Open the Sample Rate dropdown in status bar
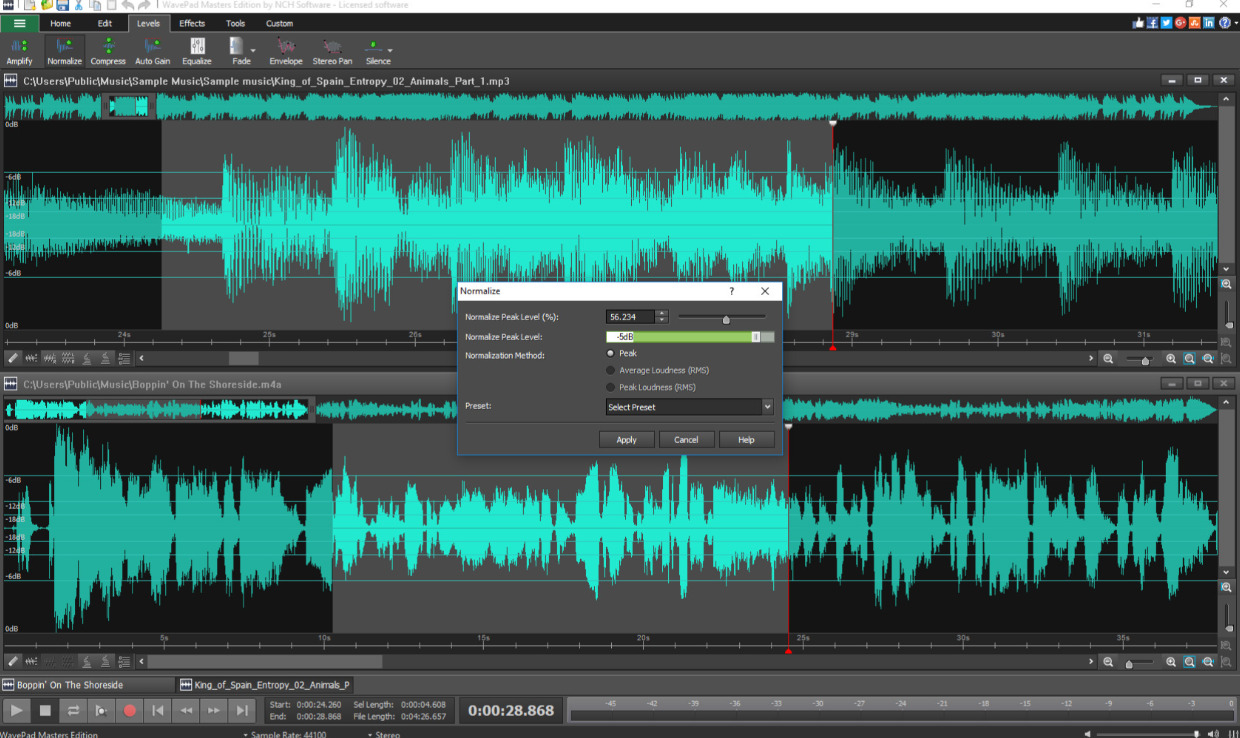 coord(286,734)
